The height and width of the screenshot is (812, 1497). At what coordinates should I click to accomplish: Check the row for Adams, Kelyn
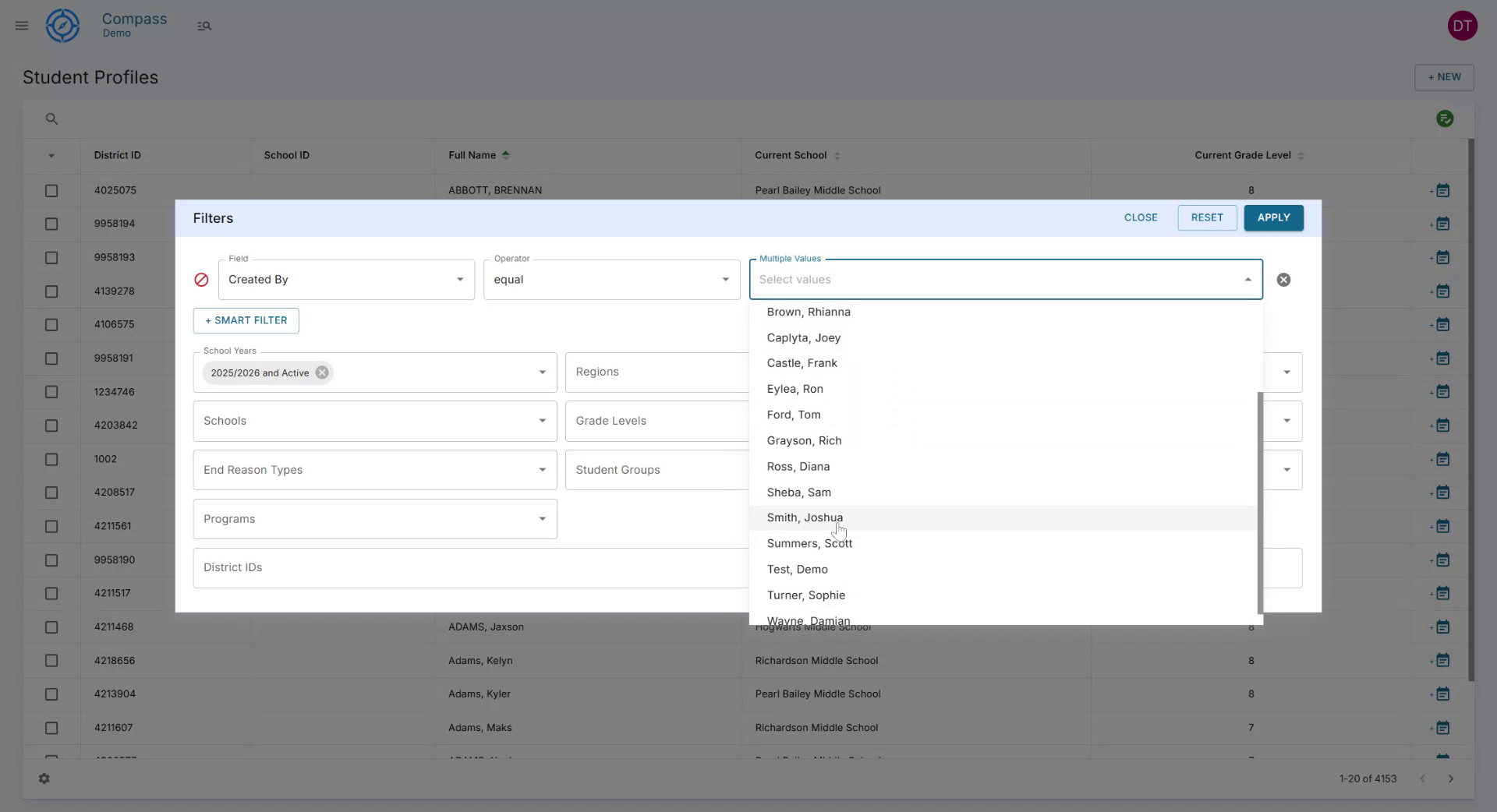pyautogui.click(x=51, y=661)
